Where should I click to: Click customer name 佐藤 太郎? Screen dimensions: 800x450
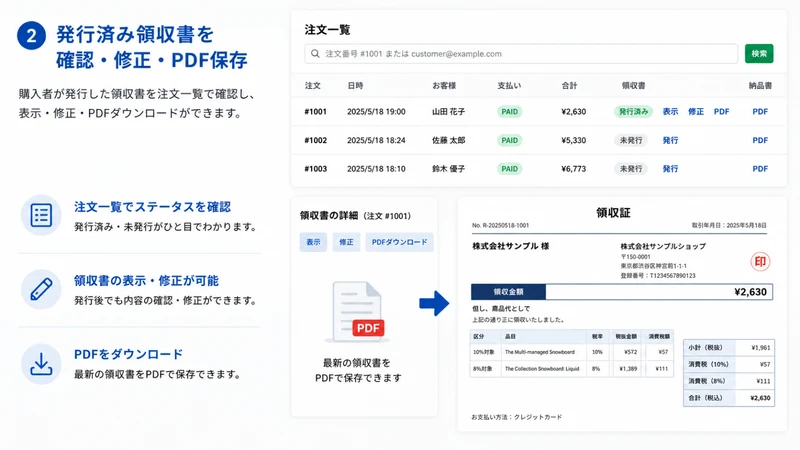coord(448,140)
